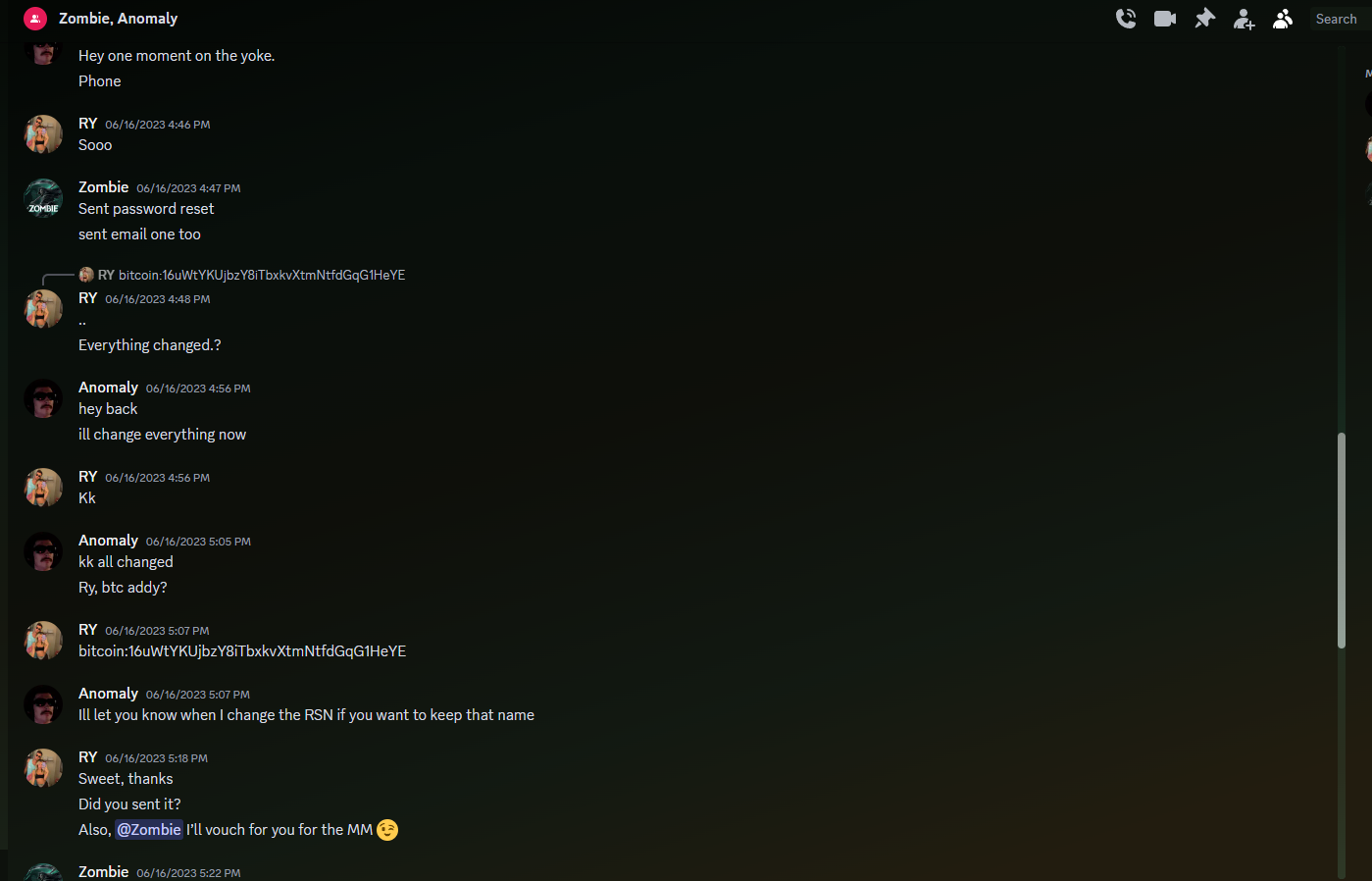Click the Search field in the header

1341,19
